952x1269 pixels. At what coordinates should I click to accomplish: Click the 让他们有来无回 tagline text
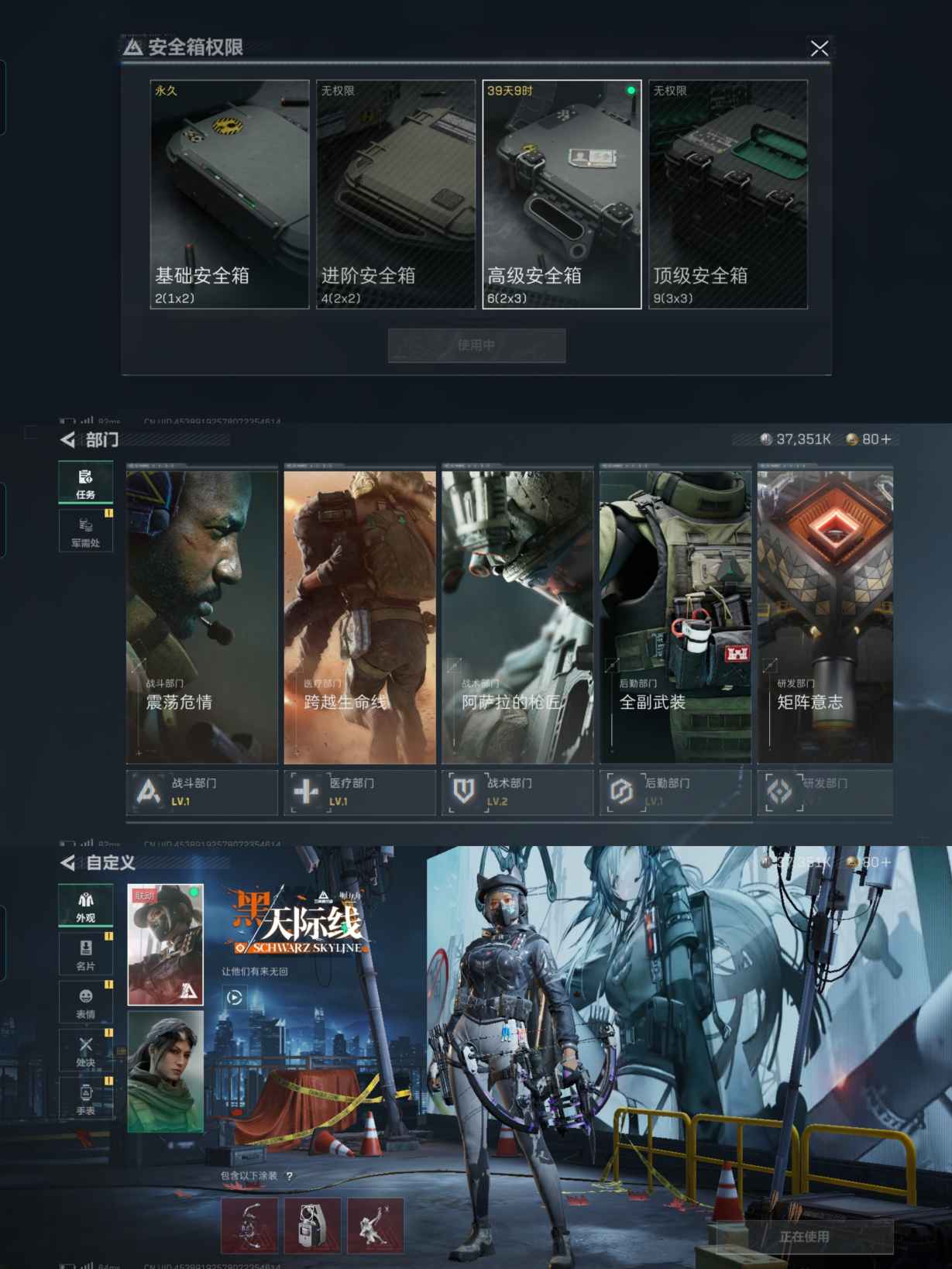click(x=255, y=972)
